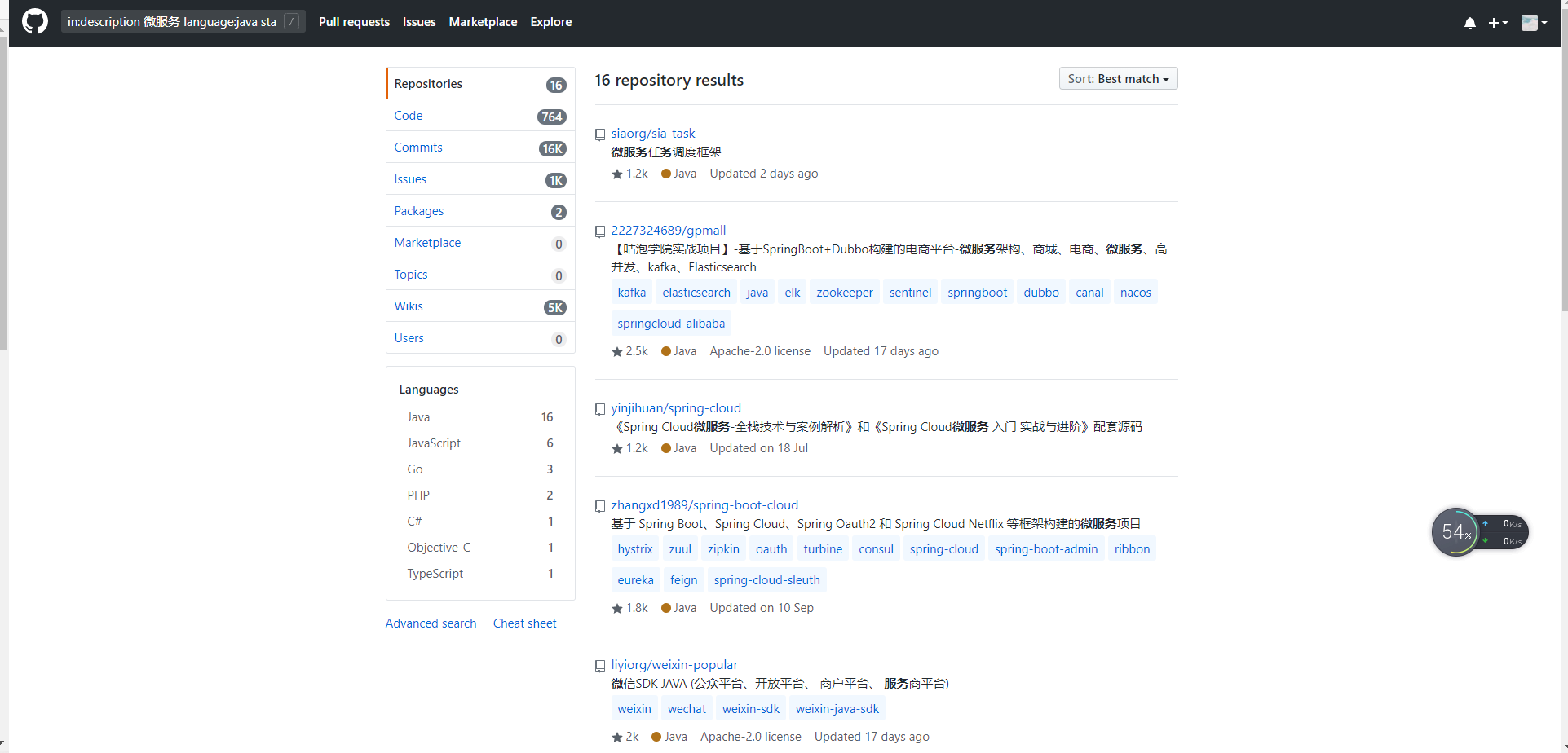Image resolution: width=1568 pixels, height=753 pixels.
Task: Click the Advanced search link
Action: [431, 623]
